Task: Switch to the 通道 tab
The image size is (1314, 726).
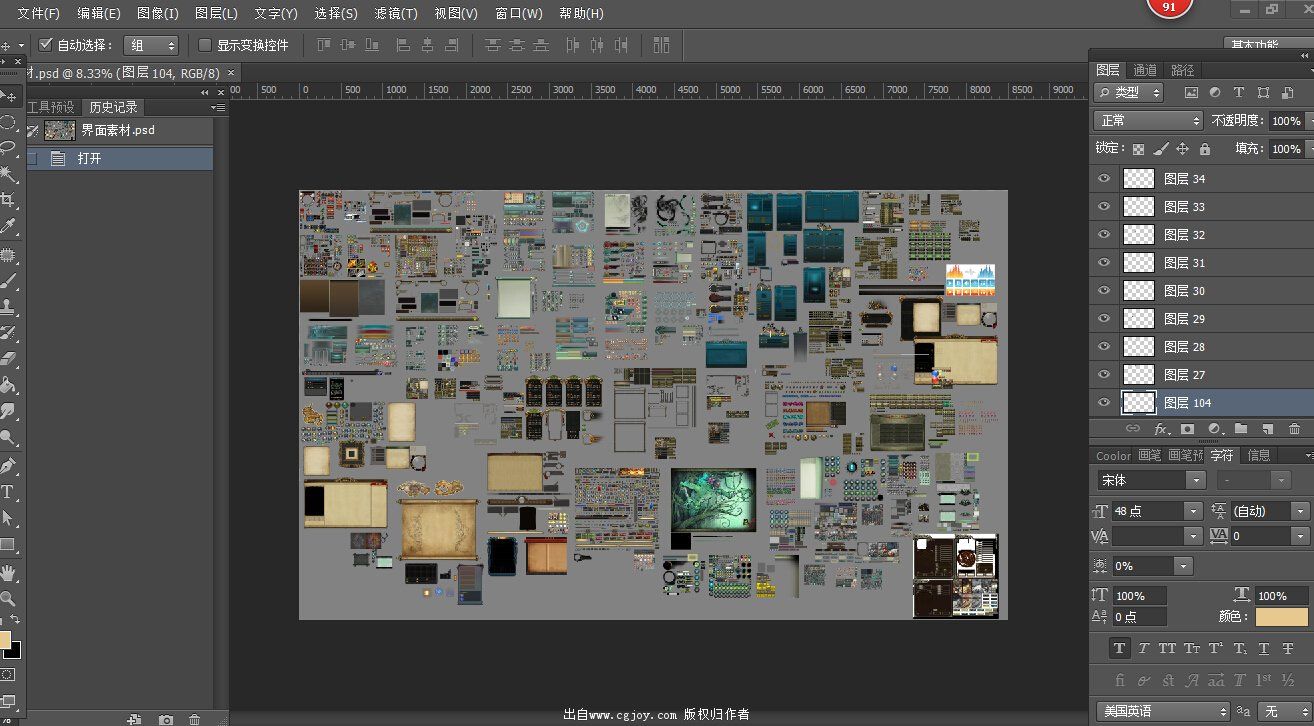Action: point(1145,70)
